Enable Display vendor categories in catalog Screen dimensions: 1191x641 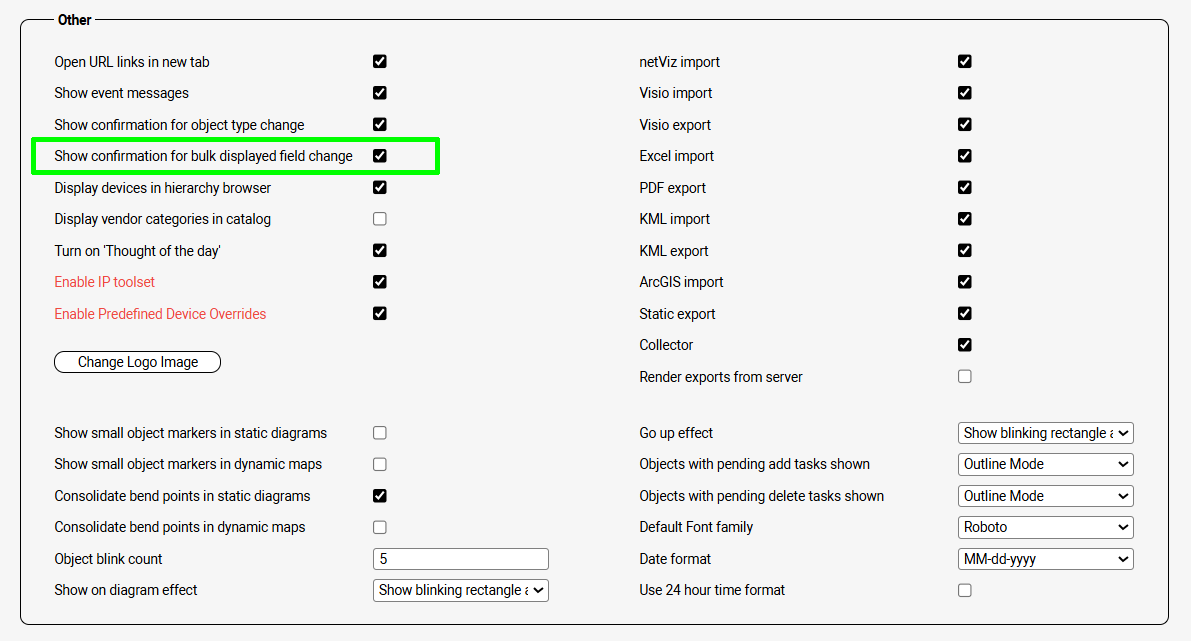tap(380, 219)
